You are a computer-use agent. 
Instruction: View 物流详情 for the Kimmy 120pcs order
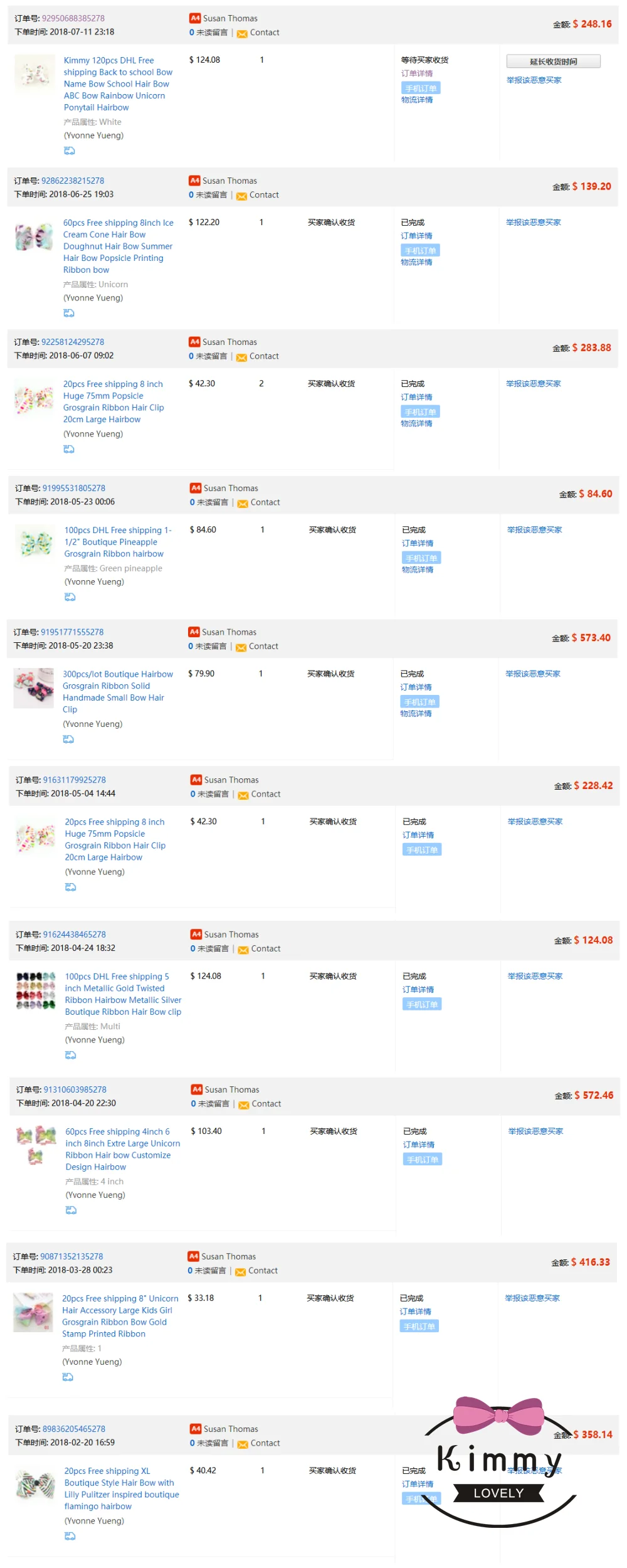tap(417, 100)
